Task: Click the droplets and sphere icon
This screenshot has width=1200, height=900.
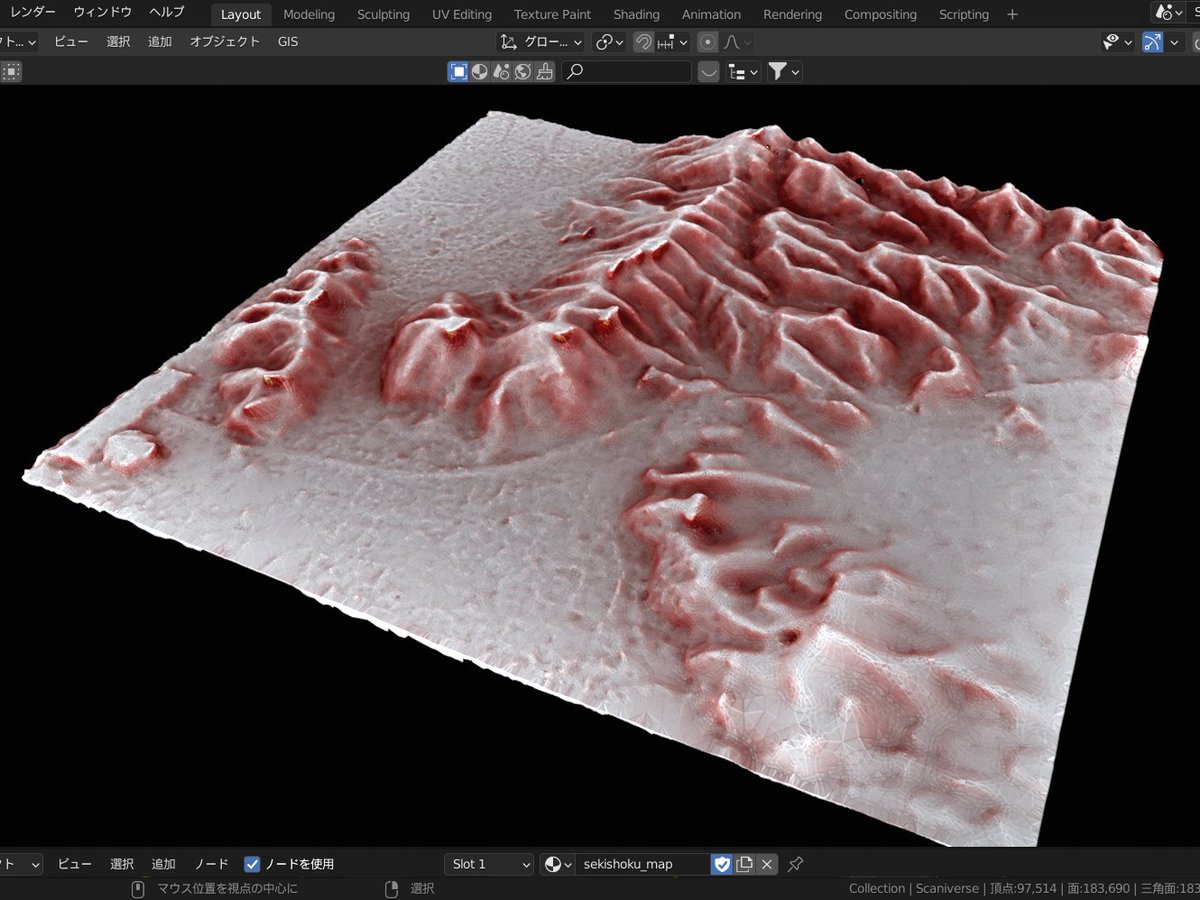Action: click(x=502, y=71)
